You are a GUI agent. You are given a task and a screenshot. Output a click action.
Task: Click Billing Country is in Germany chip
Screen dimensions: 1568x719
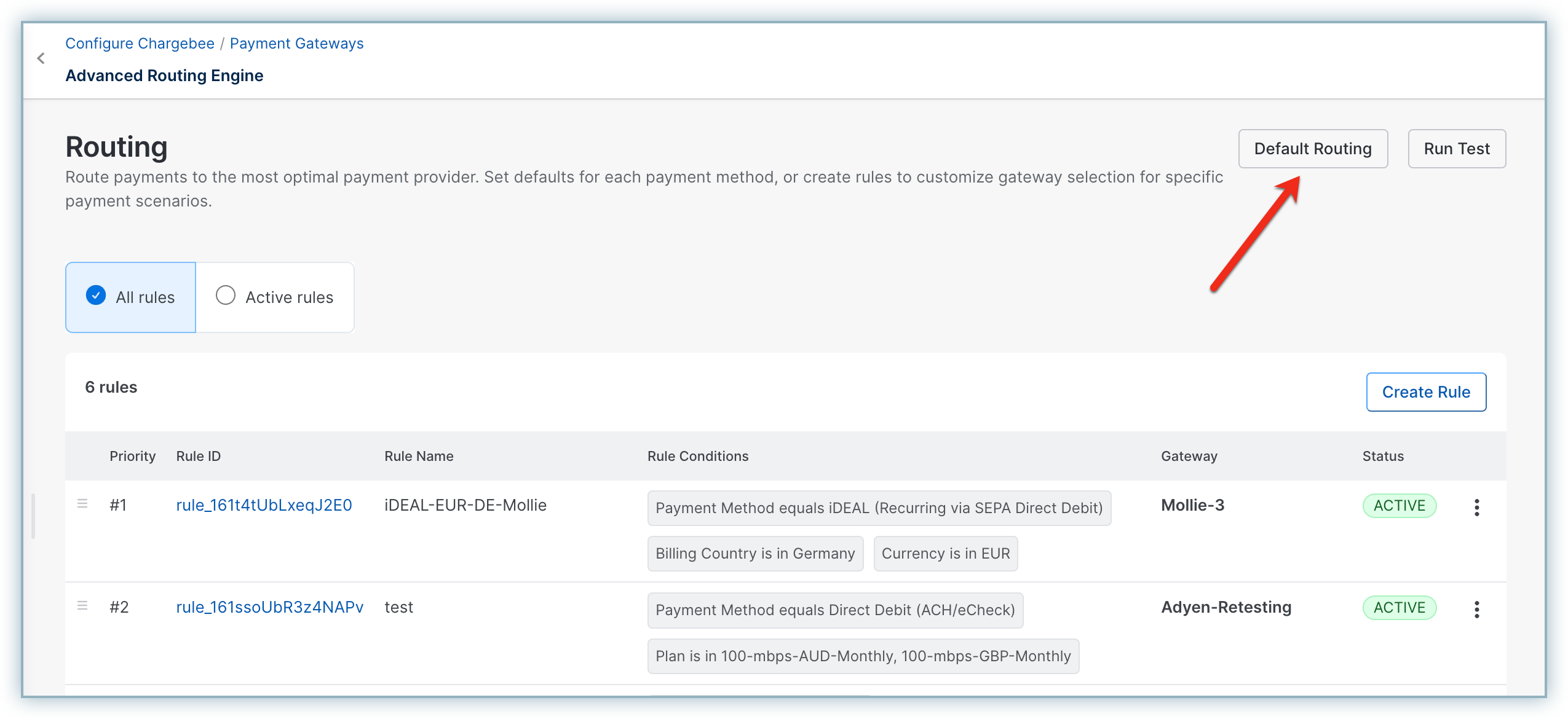pos(755,554)
